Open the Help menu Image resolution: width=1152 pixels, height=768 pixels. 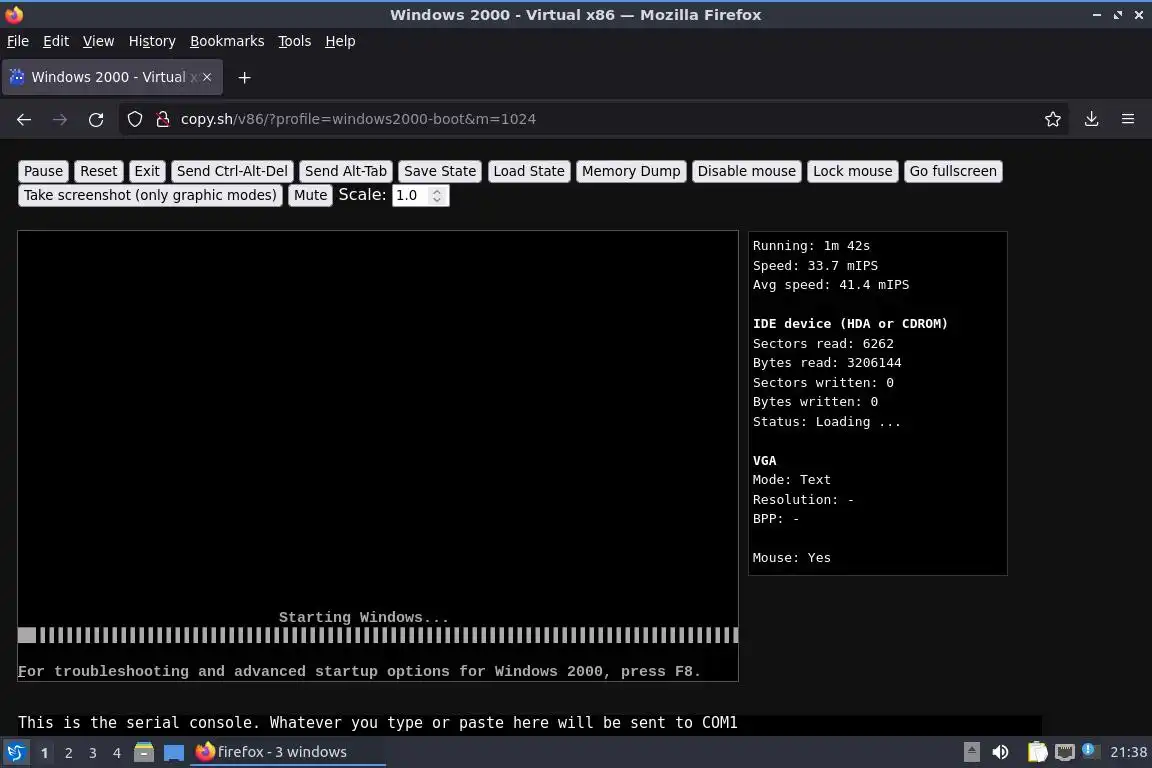click(x=340, y=41)
